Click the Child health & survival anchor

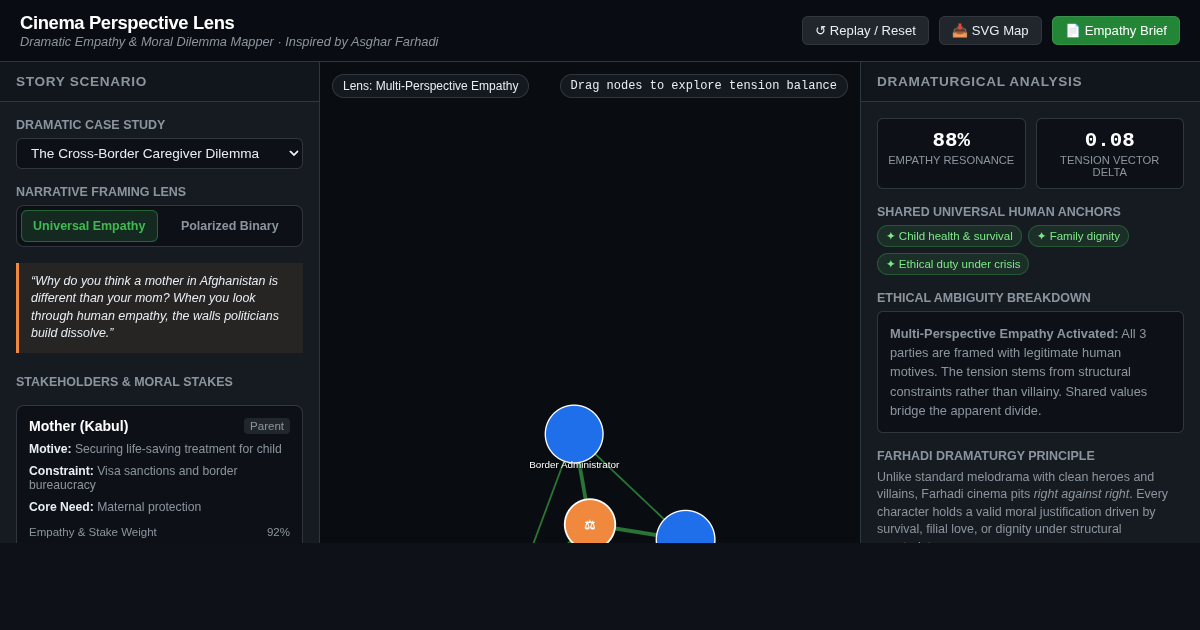949,236
